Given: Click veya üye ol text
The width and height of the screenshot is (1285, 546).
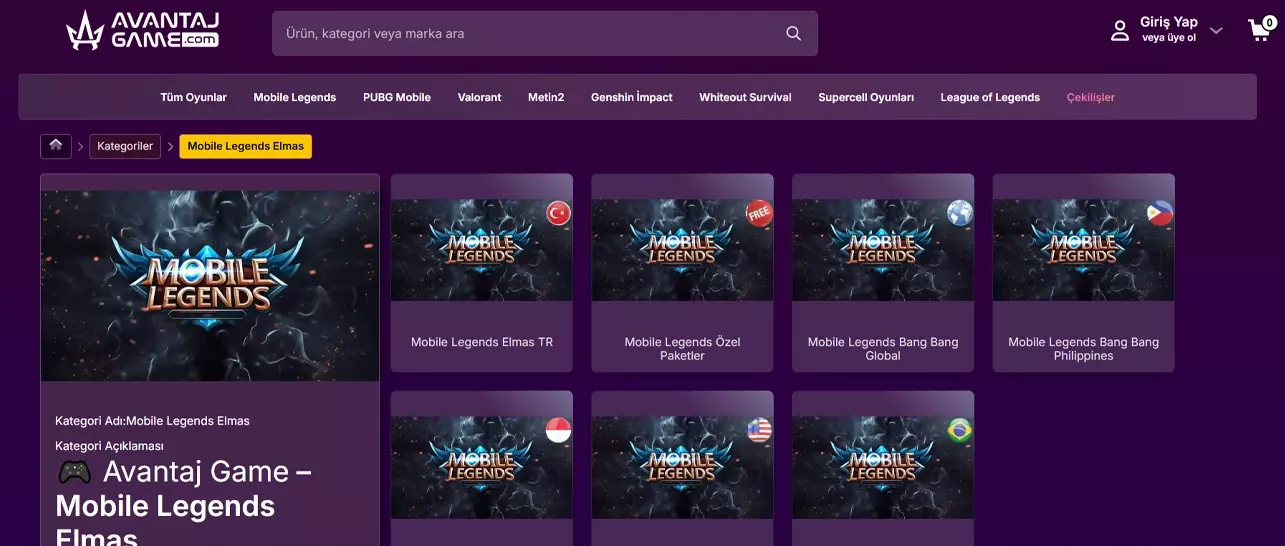Looking at the screenshot, I should pos(1169,38).
